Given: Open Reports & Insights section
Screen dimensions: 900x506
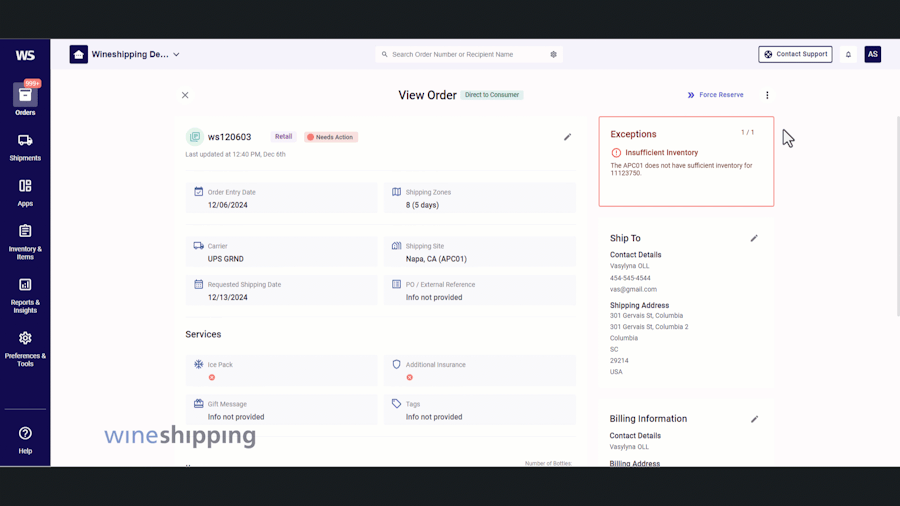Looking at the screenshot, I should (25, 295).
